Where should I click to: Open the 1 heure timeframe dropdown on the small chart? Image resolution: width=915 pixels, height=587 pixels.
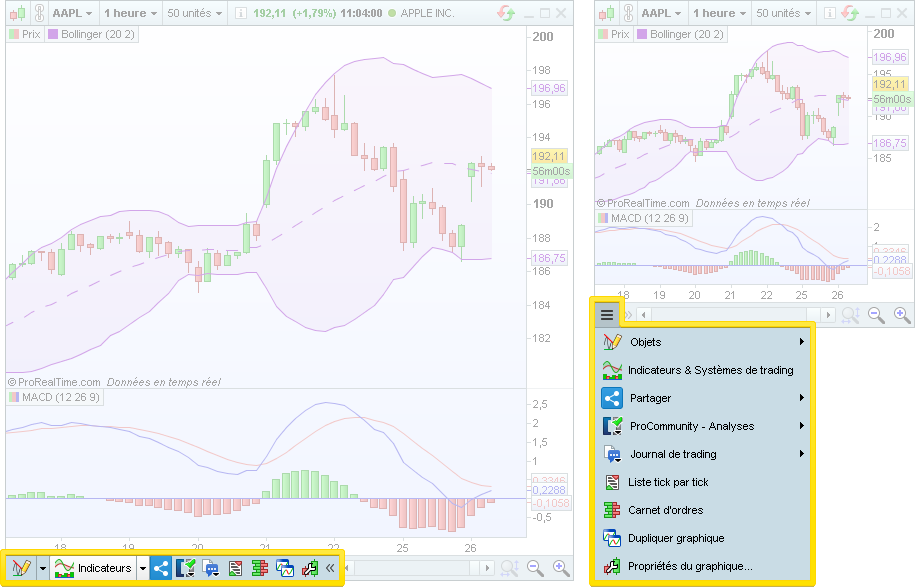pos(720,14)
